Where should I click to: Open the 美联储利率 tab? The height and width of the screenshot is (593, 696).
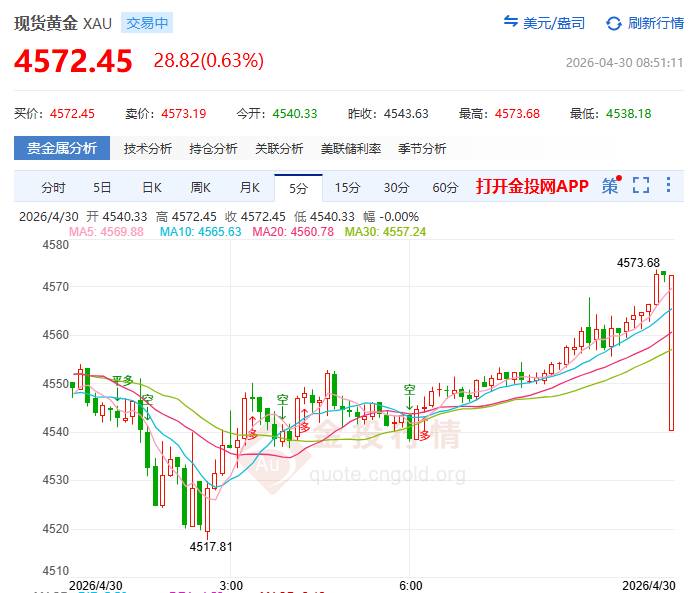(351, 149)
